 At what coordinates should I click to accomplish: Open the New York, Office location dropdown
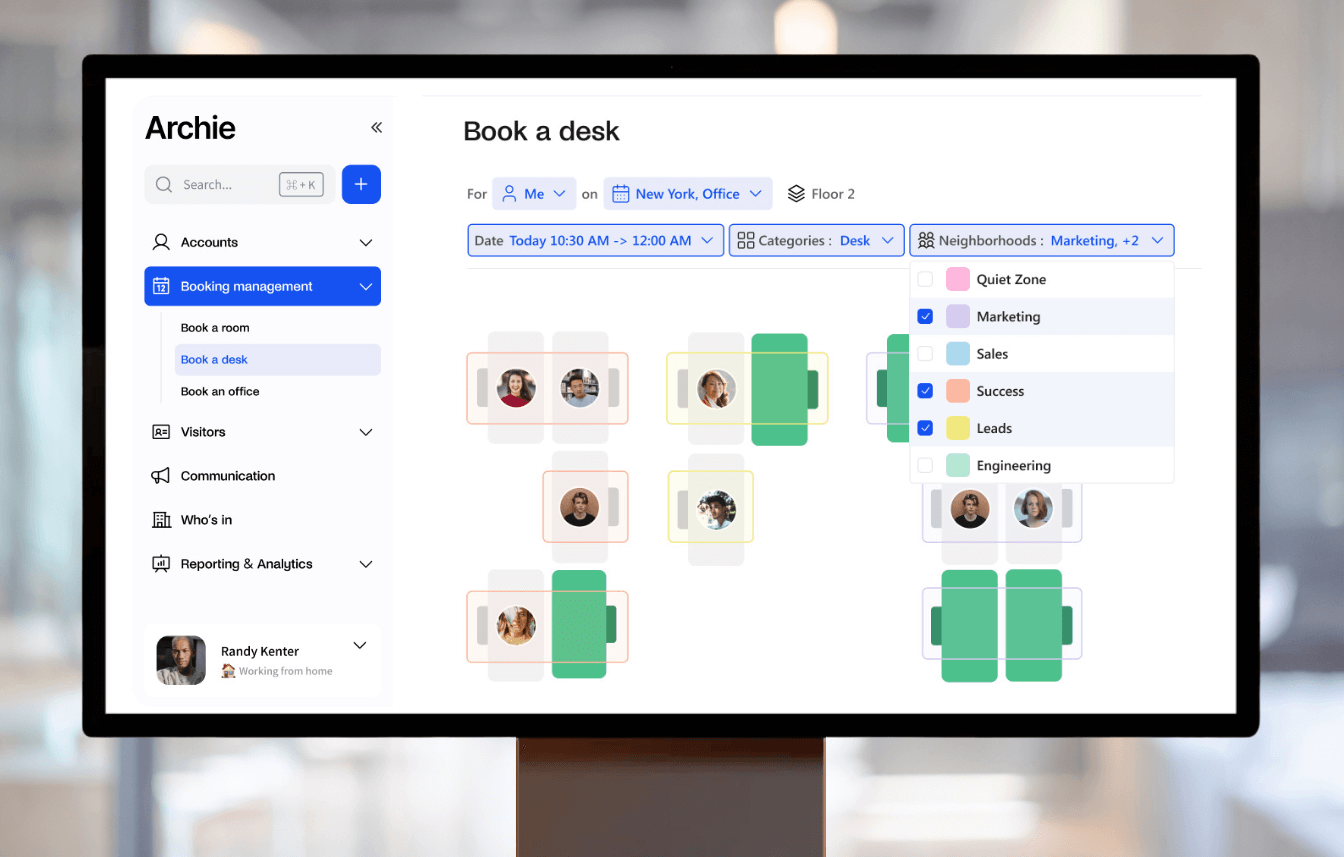[x=688, y=194]
